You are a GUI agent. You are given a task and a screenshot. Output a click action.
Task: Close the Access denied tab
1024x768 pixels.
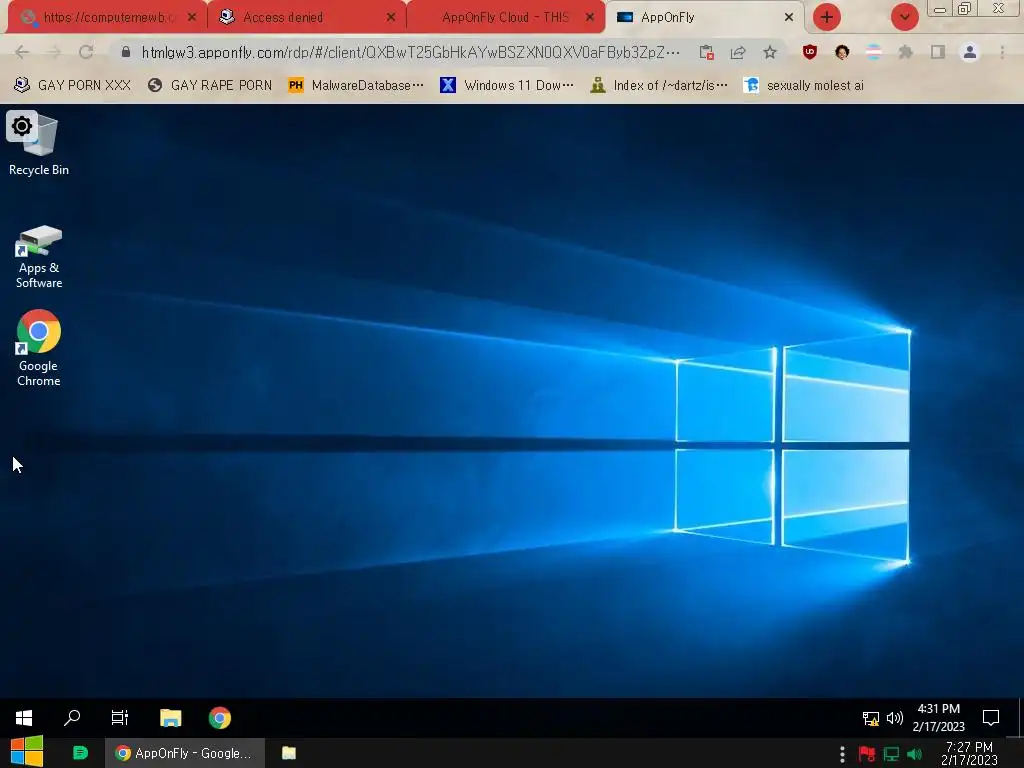pos(391,18)
